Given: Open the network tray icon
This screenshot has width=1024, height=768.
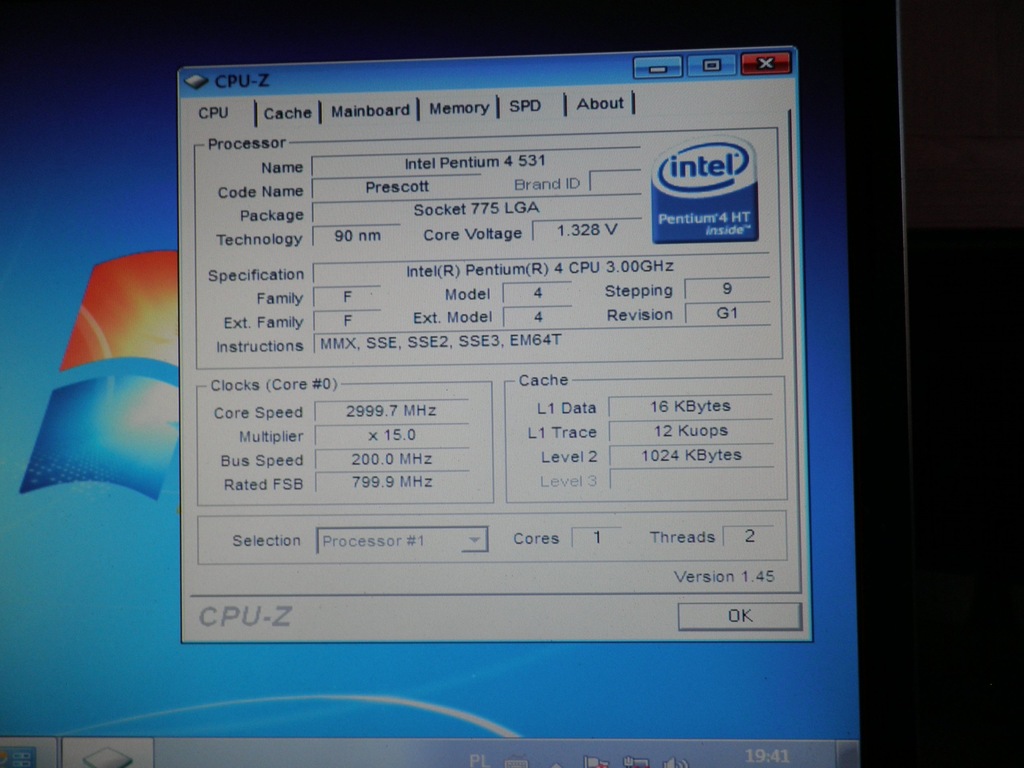Looking at the screenshot, I should 634,761.
